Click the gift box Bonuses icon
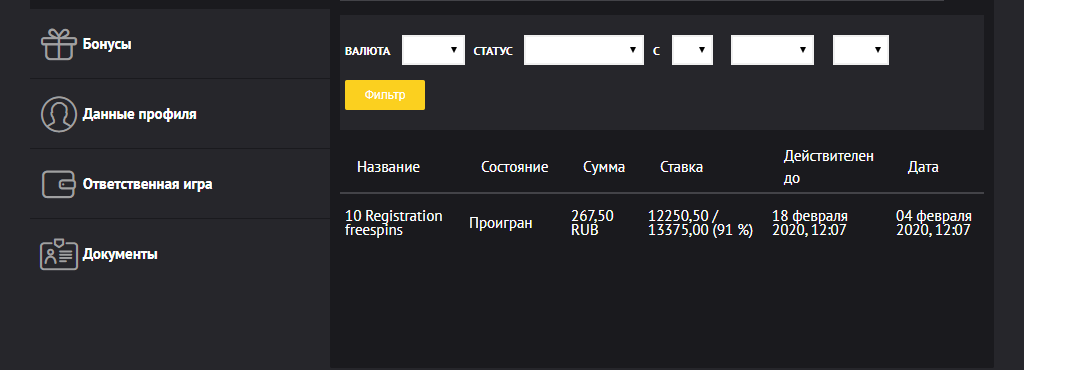This screenshot has width=1080, height=370. [x=59, y=44]
